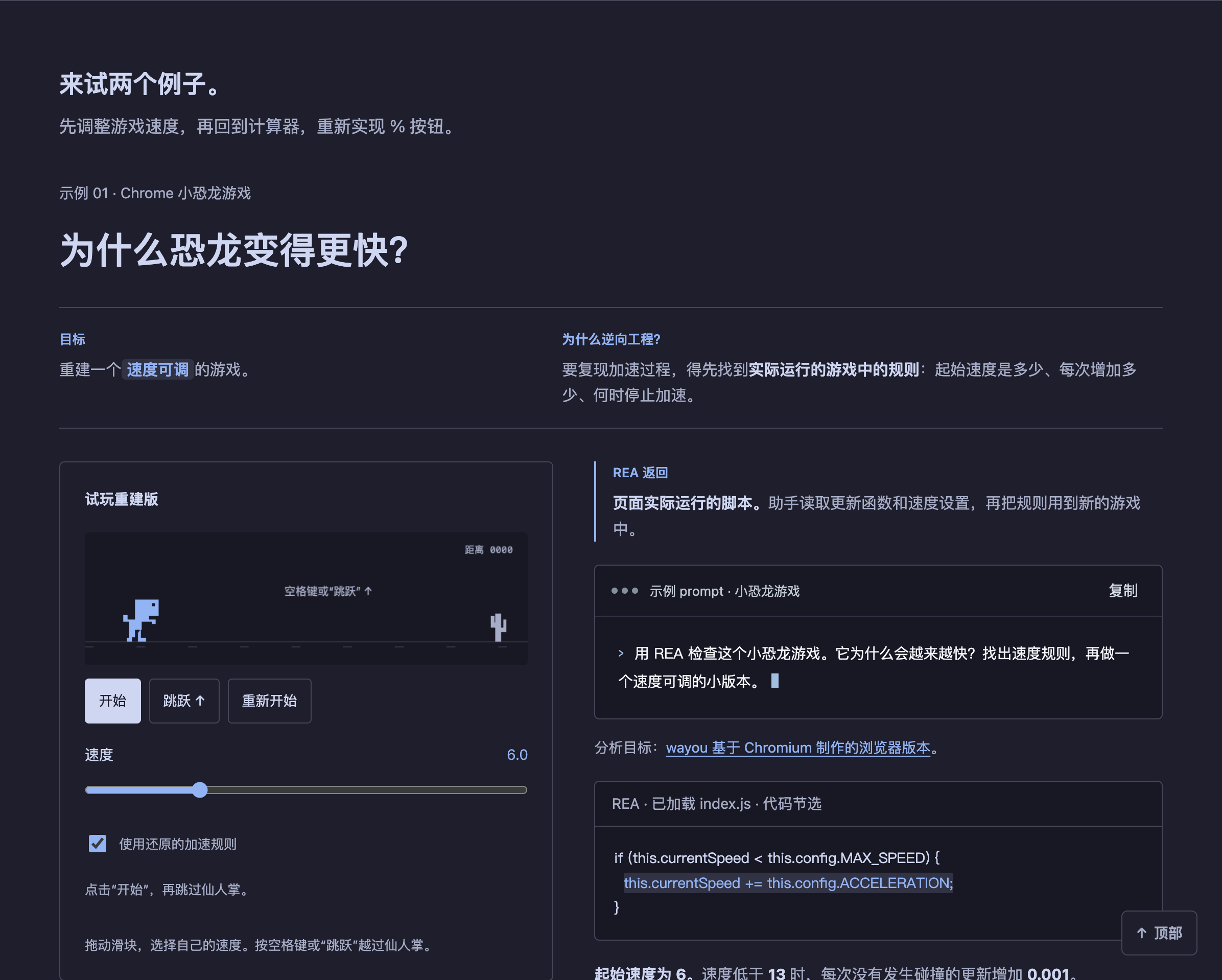Screen dimensions: 1222x980
Task: Click the text cursor block after 小版本。
Action: point(775,680)
